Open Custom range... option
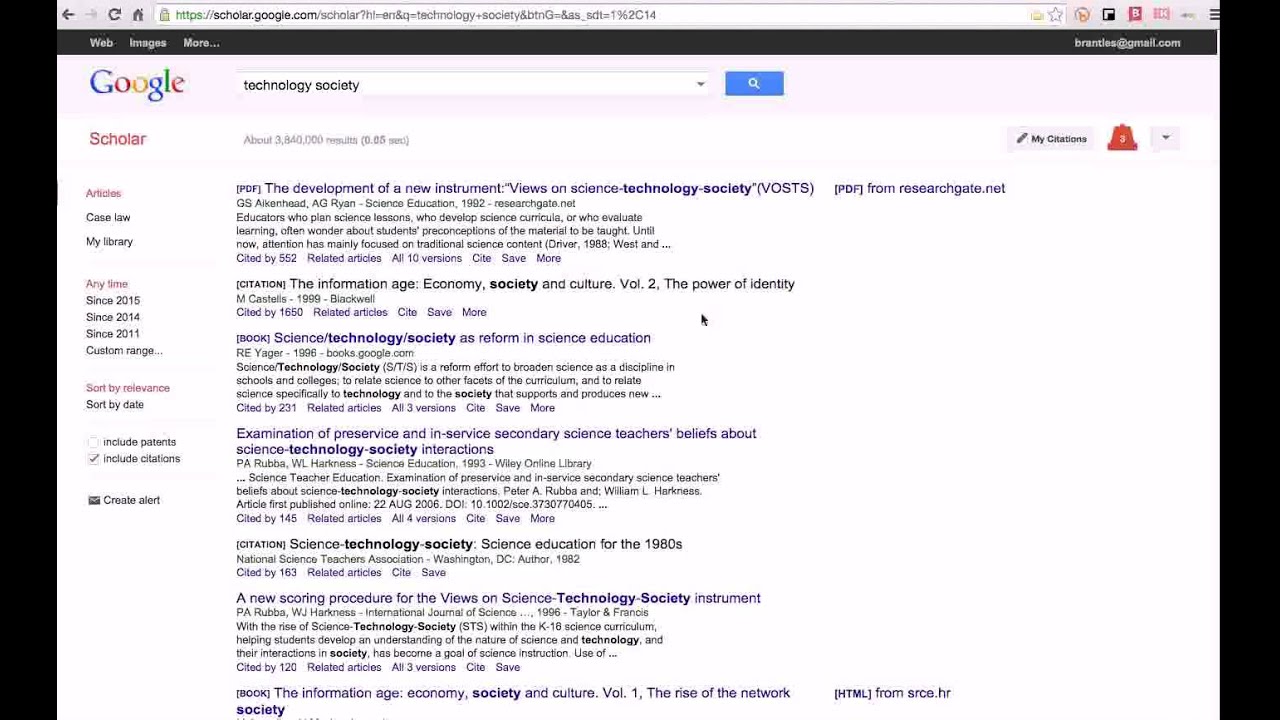Screen dimensions: 1280x720 (x=124, y=351)
